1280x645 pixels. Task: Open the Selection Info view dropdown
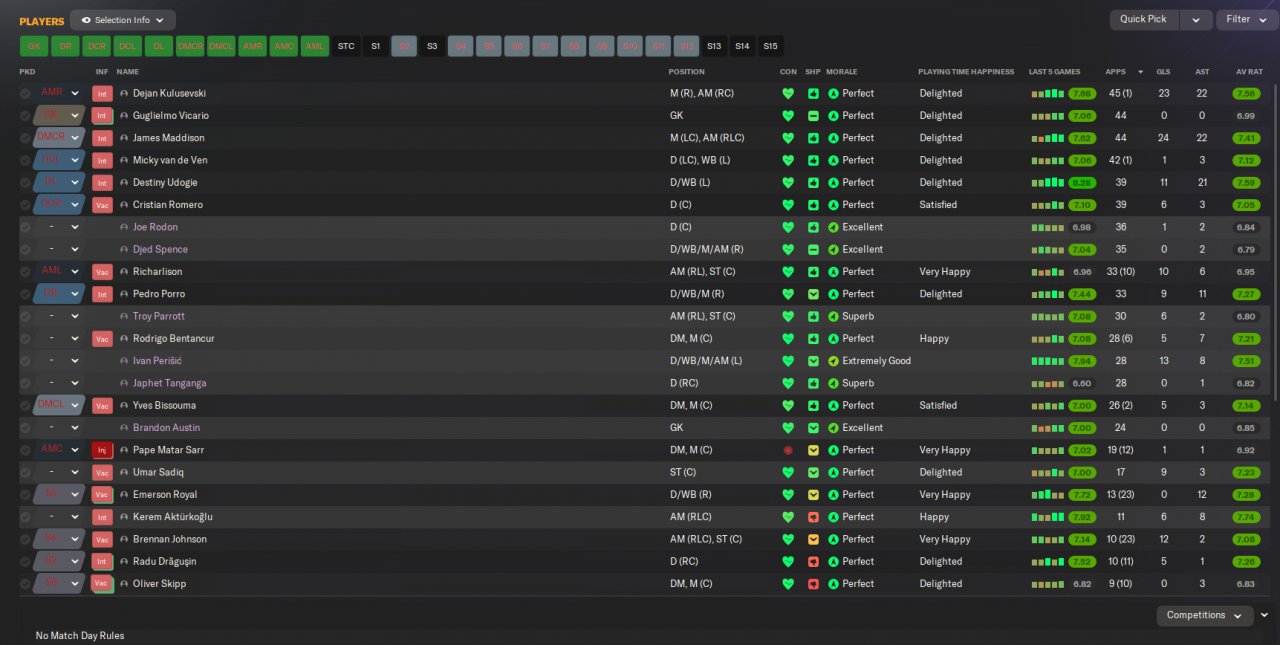tap(123, 20)
